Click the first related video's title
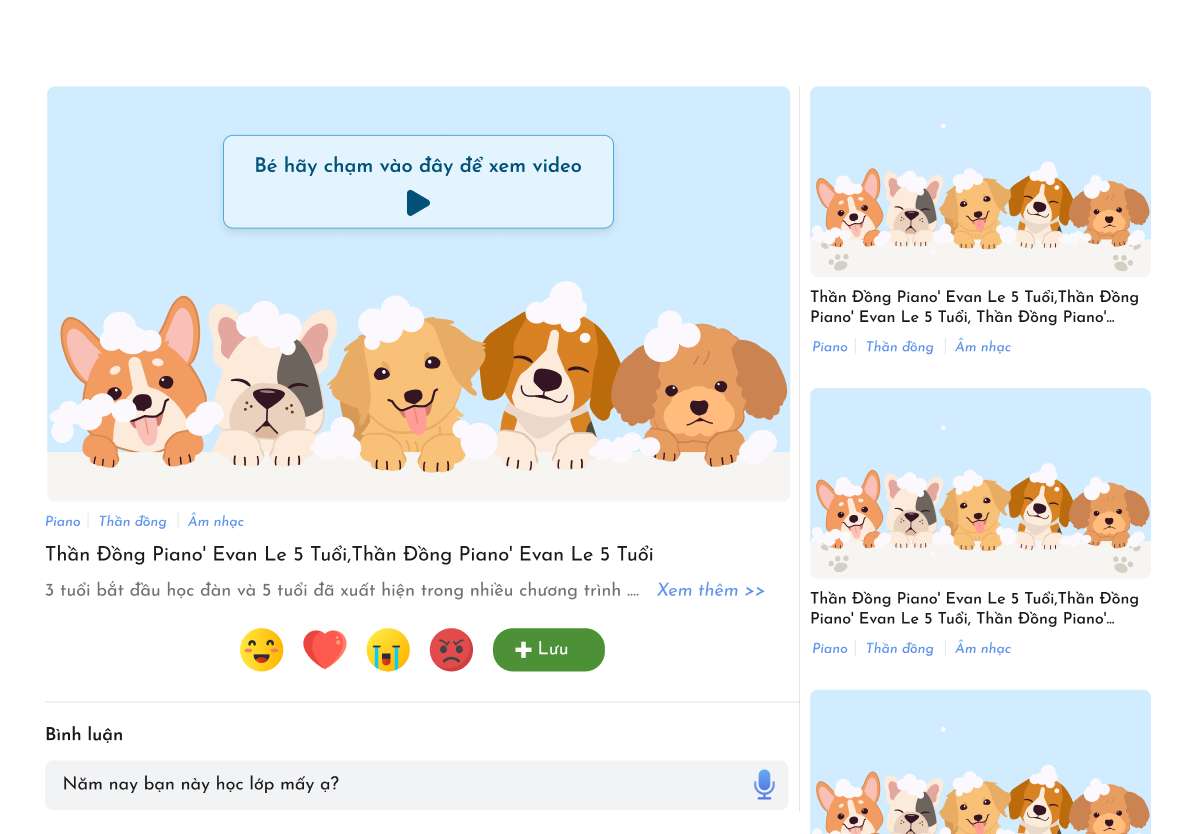1194x834 pixels. click(x=974, y=307)
